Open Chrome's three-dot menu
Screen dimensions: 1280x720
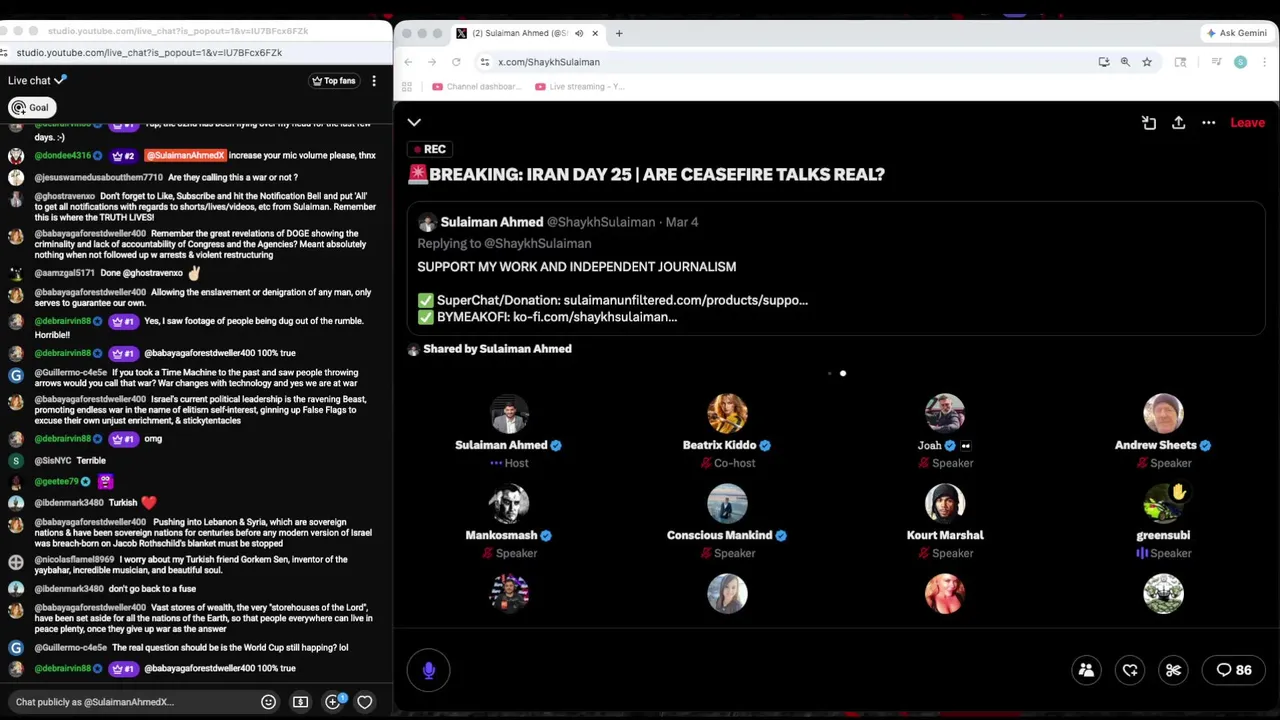coord(1264,62)
